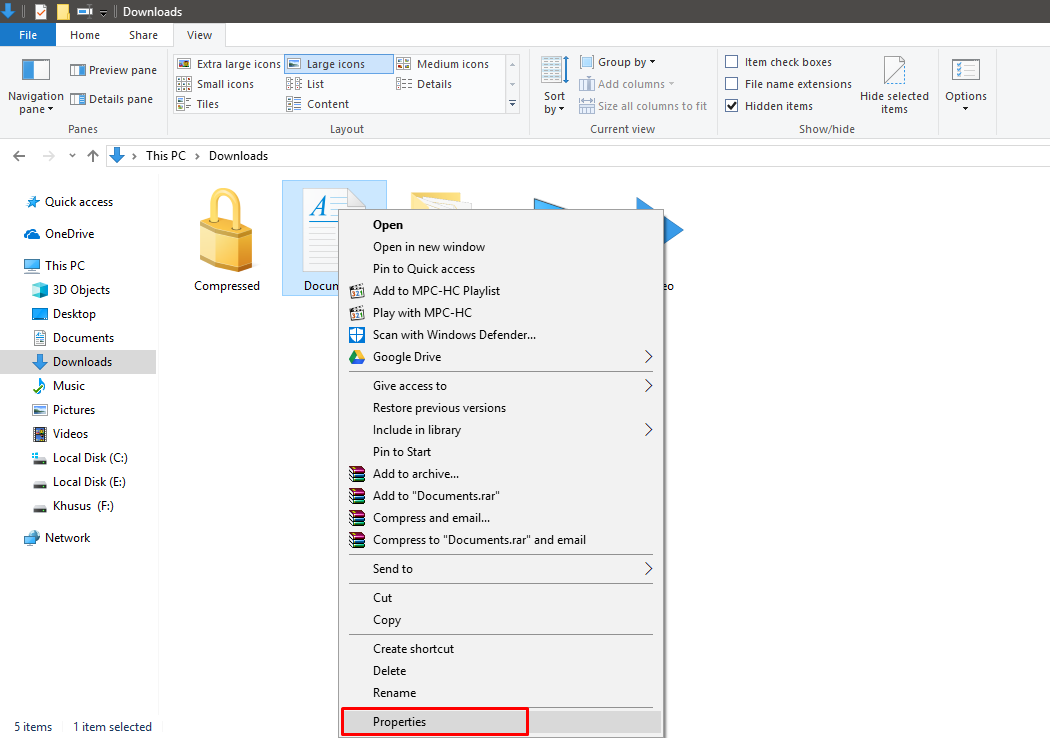The width and height of the screenshot is (1050, 738).
Task: Select Small icons layout
Action: pos(215,84)
